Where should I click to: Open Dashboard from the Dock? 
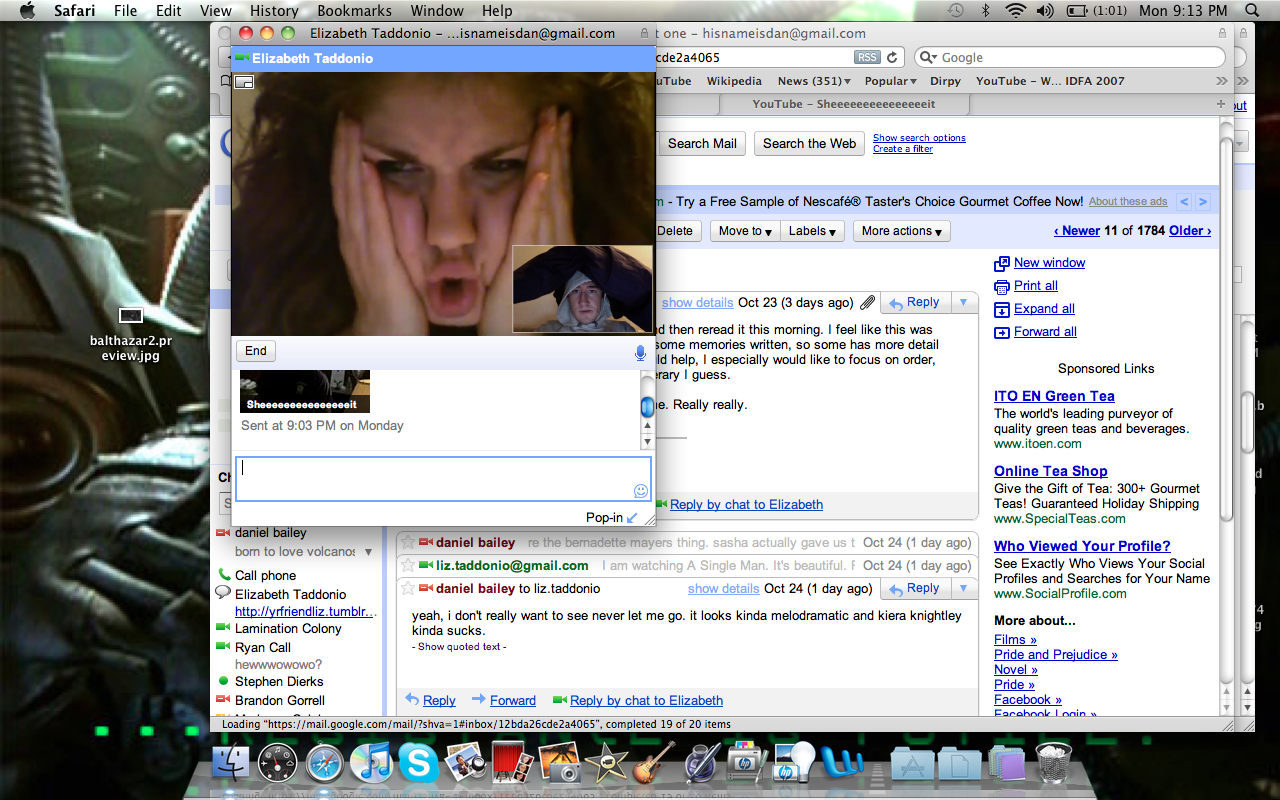coord(278,763)
